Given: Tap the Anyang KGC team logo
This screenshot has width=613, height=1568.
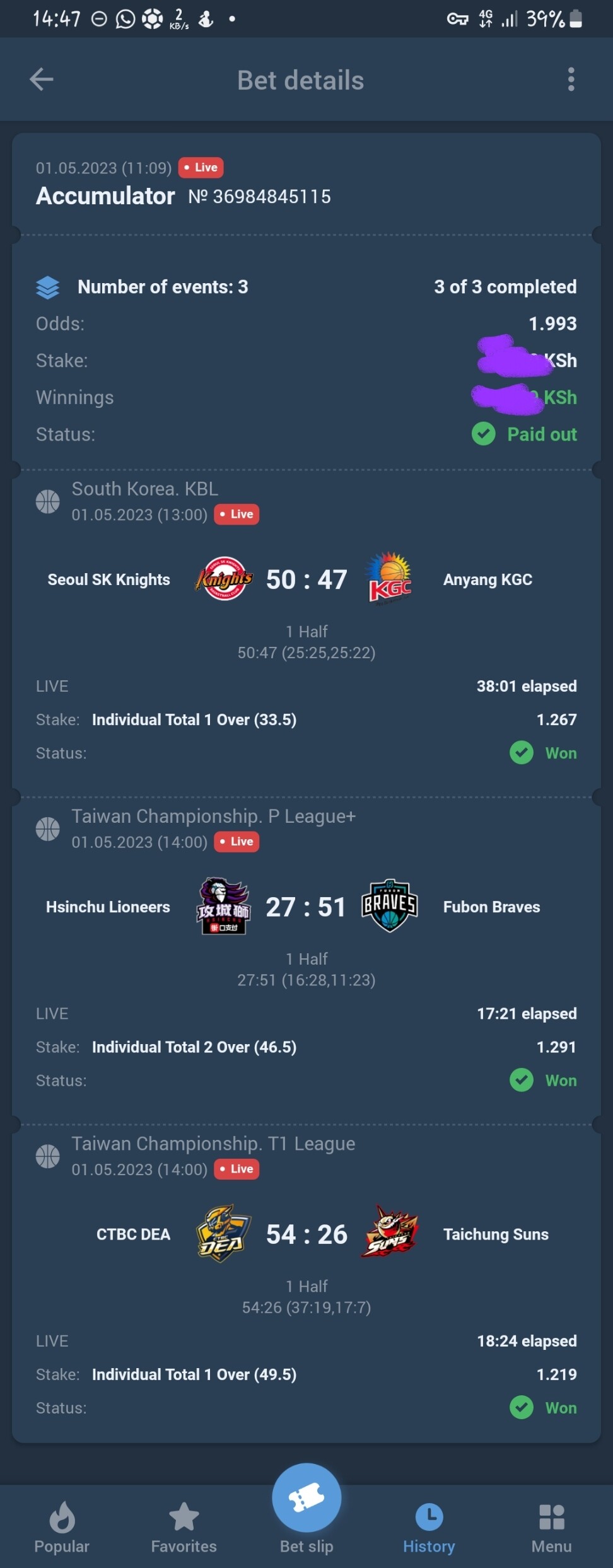Looking at the screenshot, I should [x=390, y=579].
